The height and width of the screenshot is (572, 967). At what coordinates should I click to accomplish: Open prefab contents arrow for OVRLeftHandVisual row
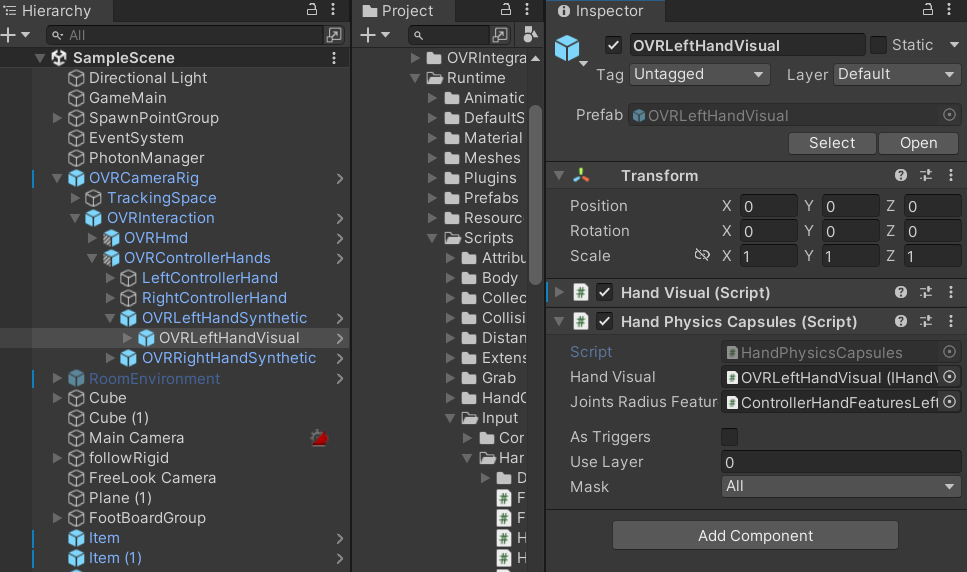[x=339, y=338]
